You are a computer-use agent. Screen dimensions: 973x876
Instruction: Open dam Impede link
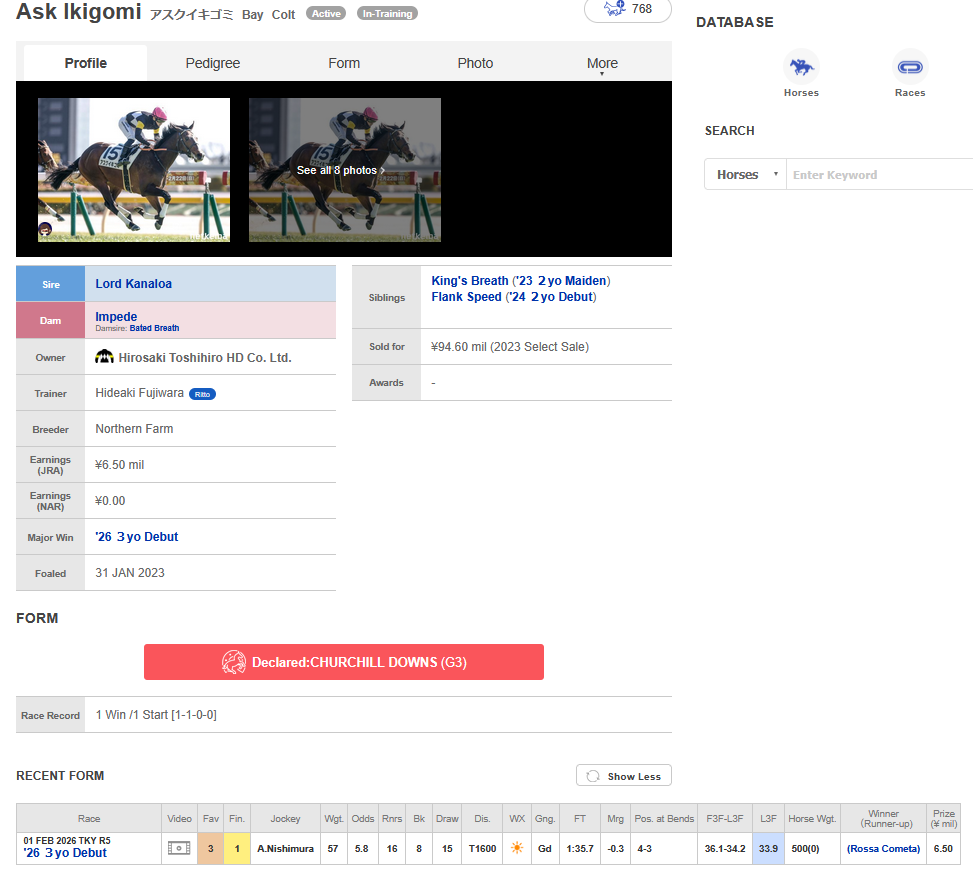click(116, 316)
